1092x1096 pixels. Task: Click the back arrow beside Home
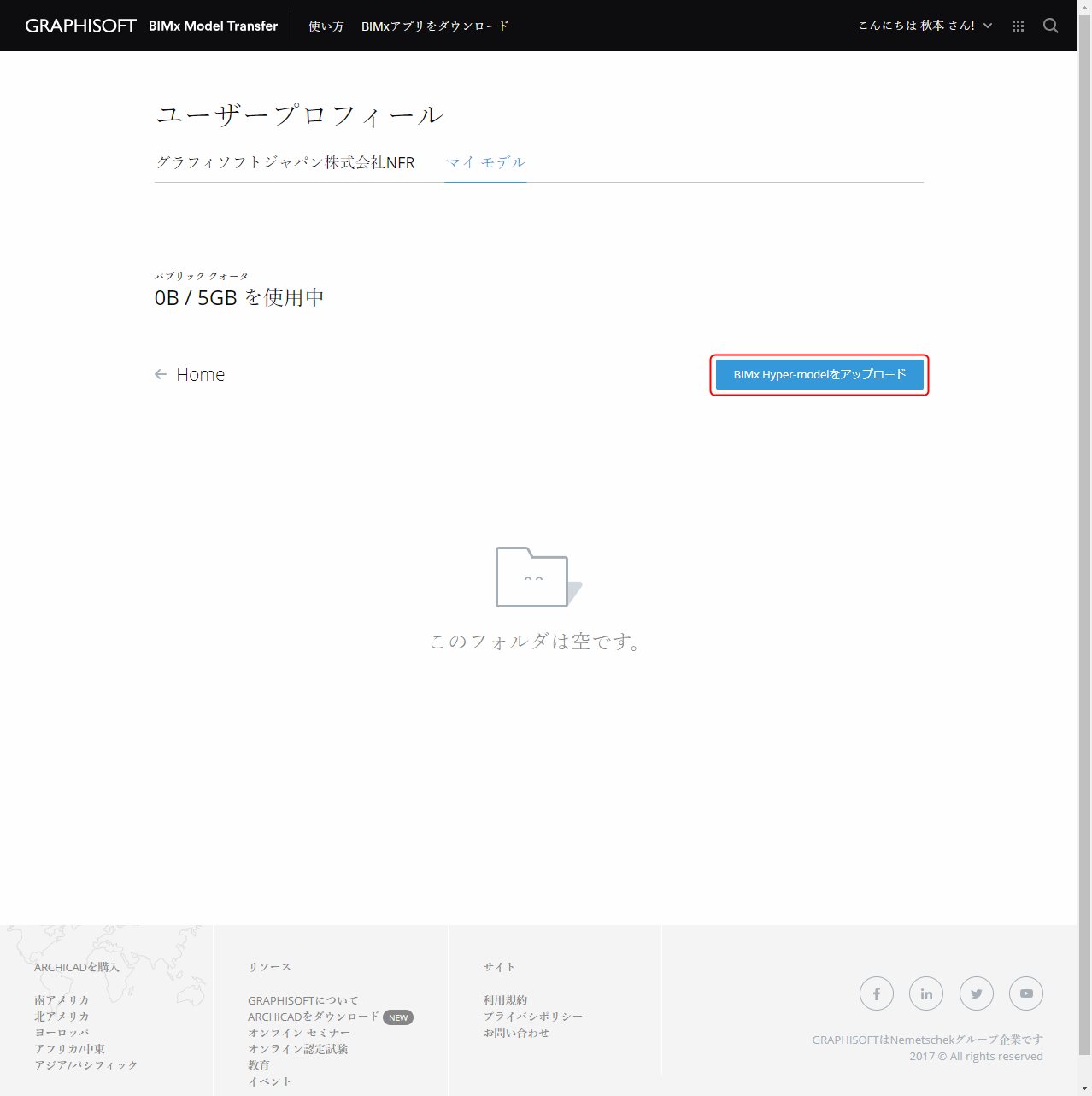point(161,374)
